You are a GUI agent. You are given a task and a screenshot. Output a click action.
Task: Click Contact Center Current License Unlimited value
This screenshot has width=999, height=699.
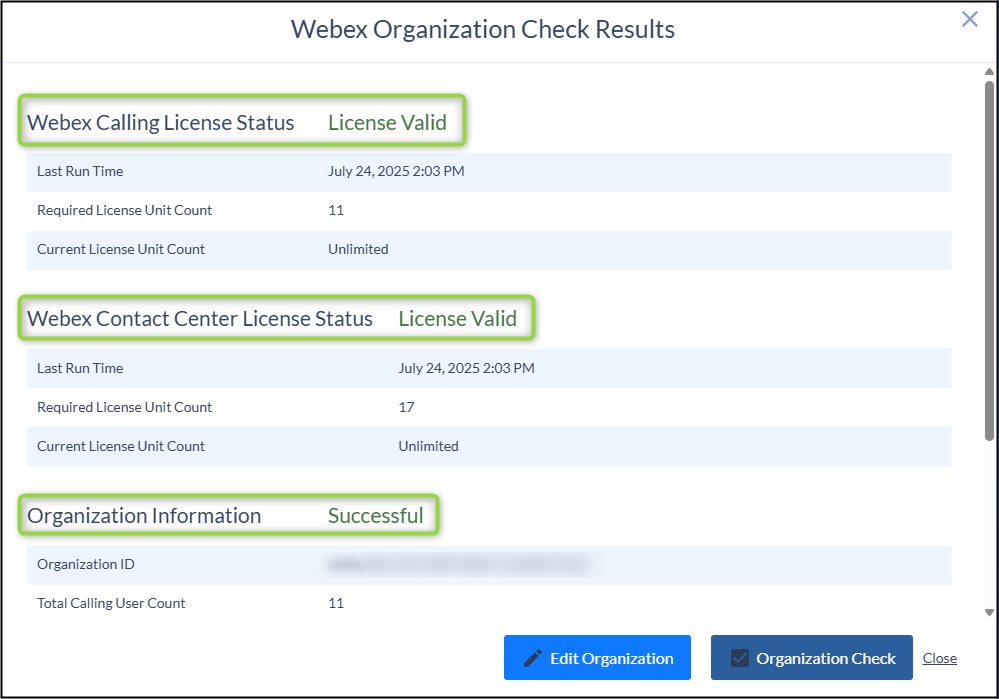tap(428, 446)
